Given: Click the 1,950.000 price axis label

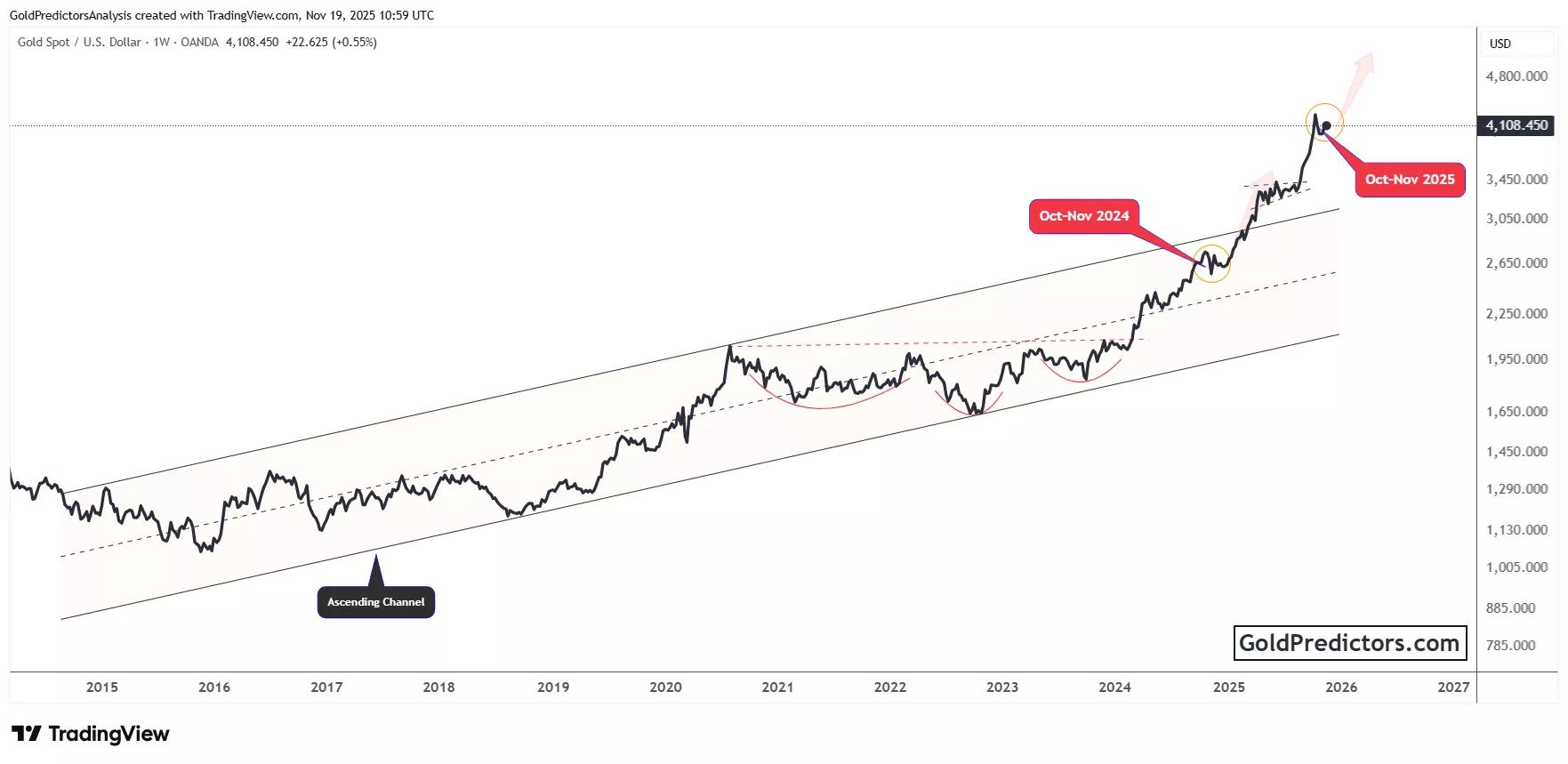Looking at the screenshot, I should tap(1516, 359).
